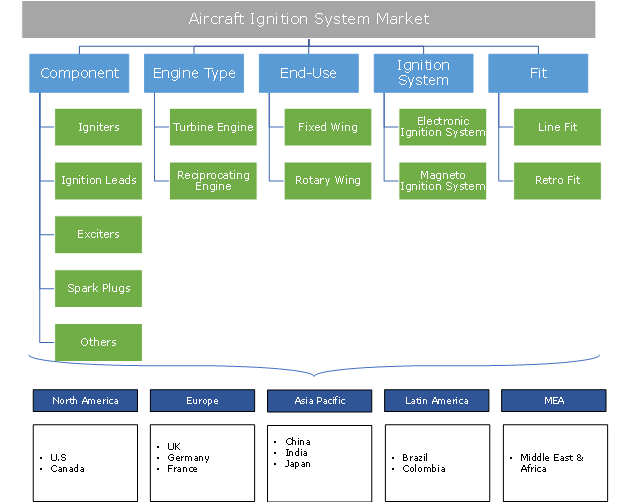Select the Component category box
The height and width of the screenshot is (503, 624).
coord(79,73)
